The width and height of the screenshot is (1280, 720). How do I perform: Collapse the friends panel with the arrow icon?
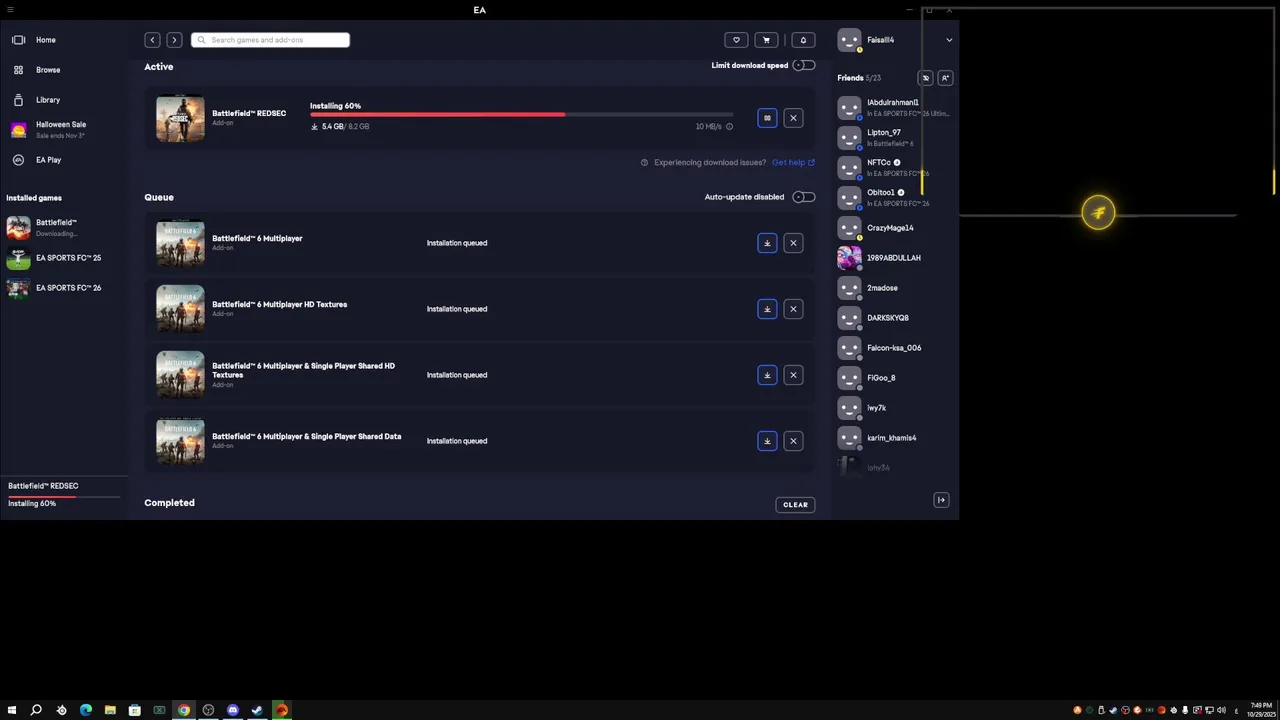click(x=941, y=500)
